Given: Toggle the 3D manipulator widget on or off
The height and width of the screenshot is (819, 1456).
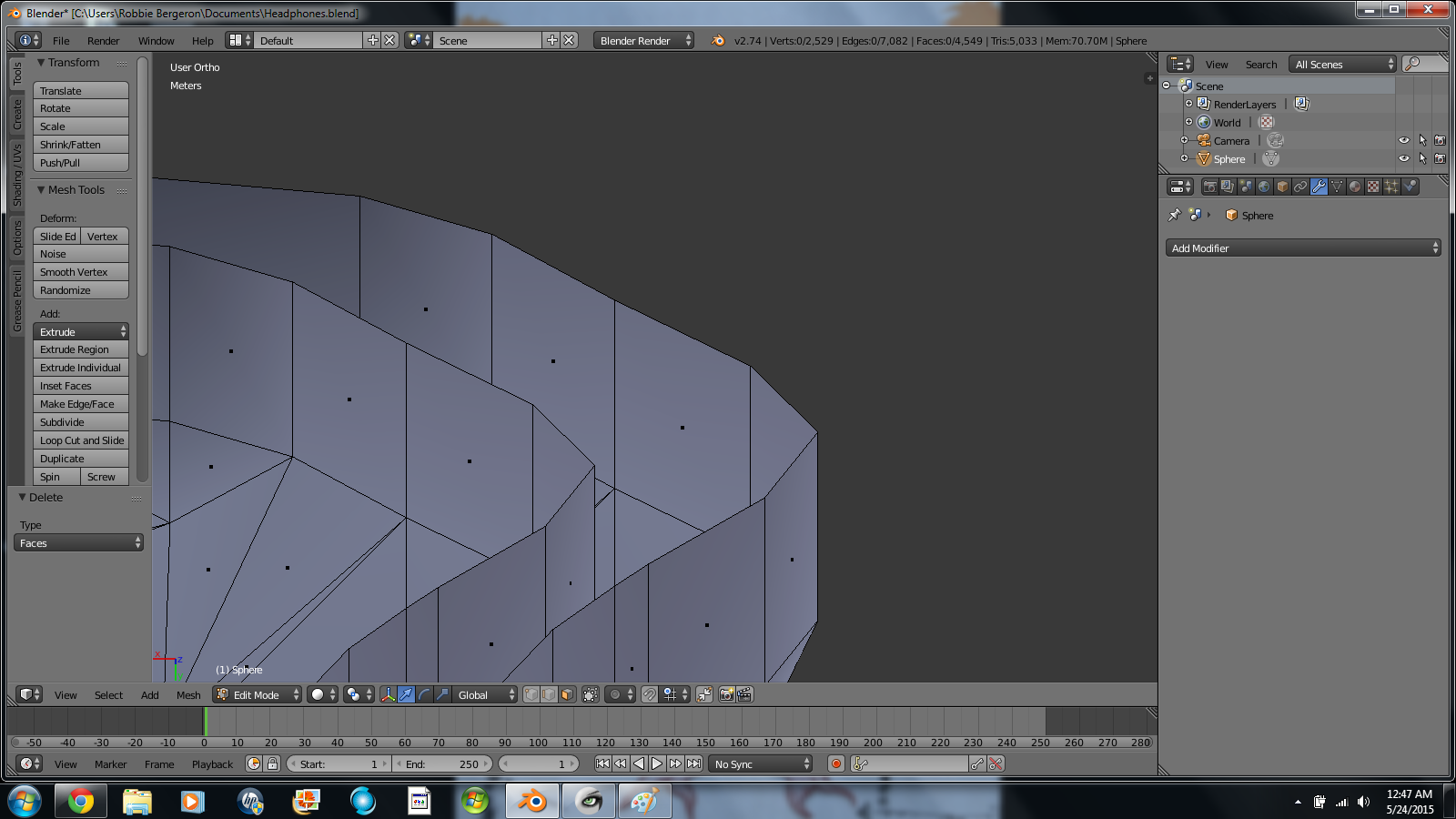Looking at the screenshot, I should tap(389, 694).
